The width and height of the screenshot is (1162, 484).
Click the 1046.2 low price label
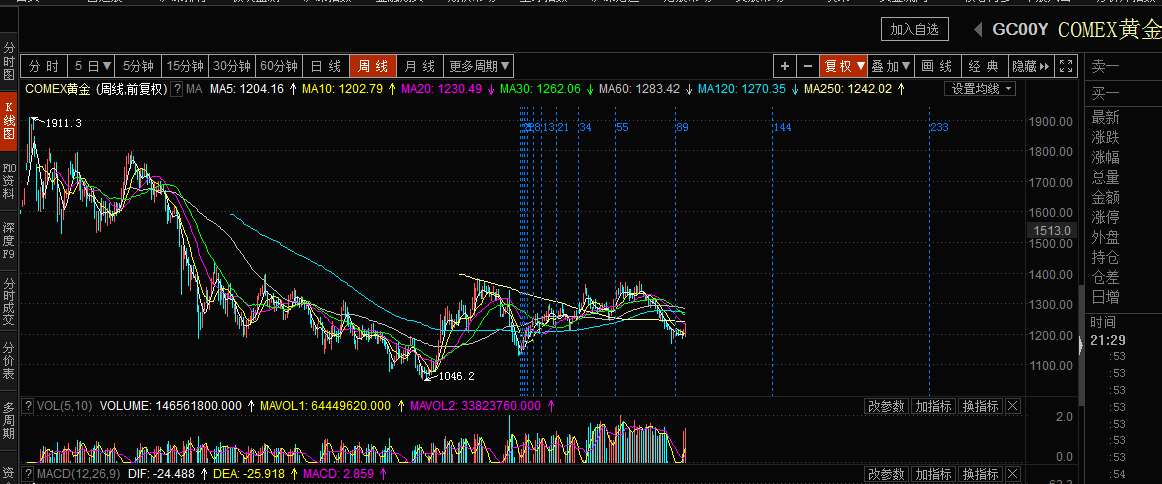(456, 376)
